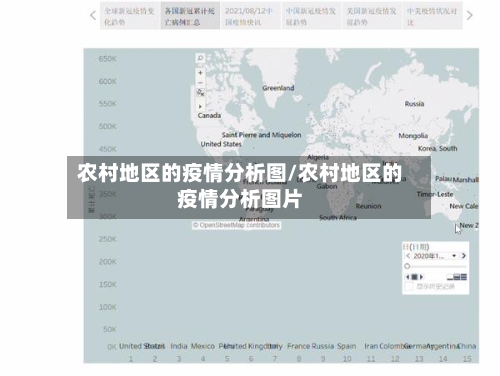The height and width of the screenshot is (376, 500).
Task: Click China on the bar chart axis
Action: pyautogui.click(x=467, y=346)
